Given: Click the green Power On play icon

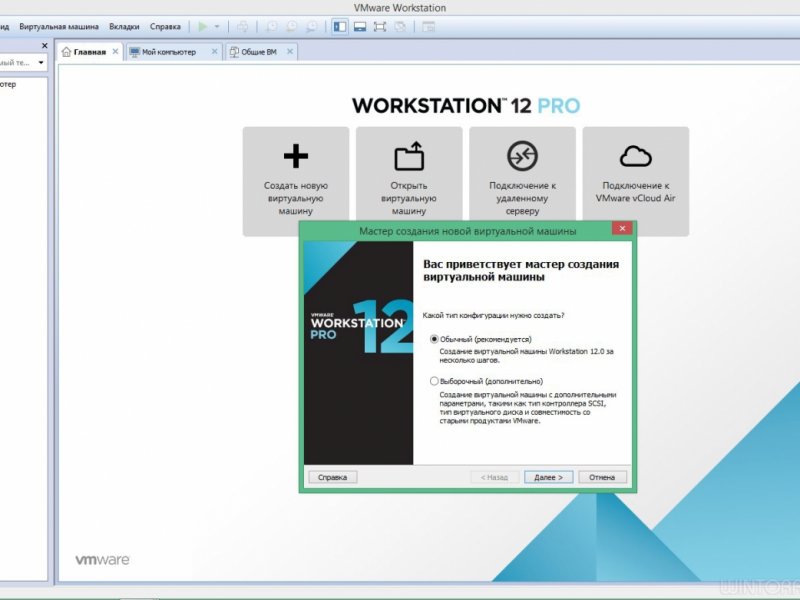Looking at the screenshot, I should click(203, 27).
